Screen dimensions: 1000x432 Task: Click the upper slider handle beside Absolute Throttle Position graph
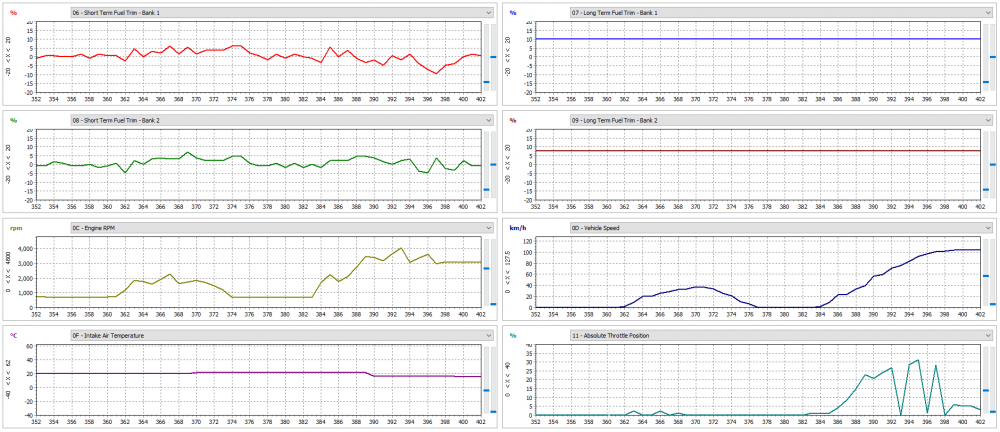986,391
